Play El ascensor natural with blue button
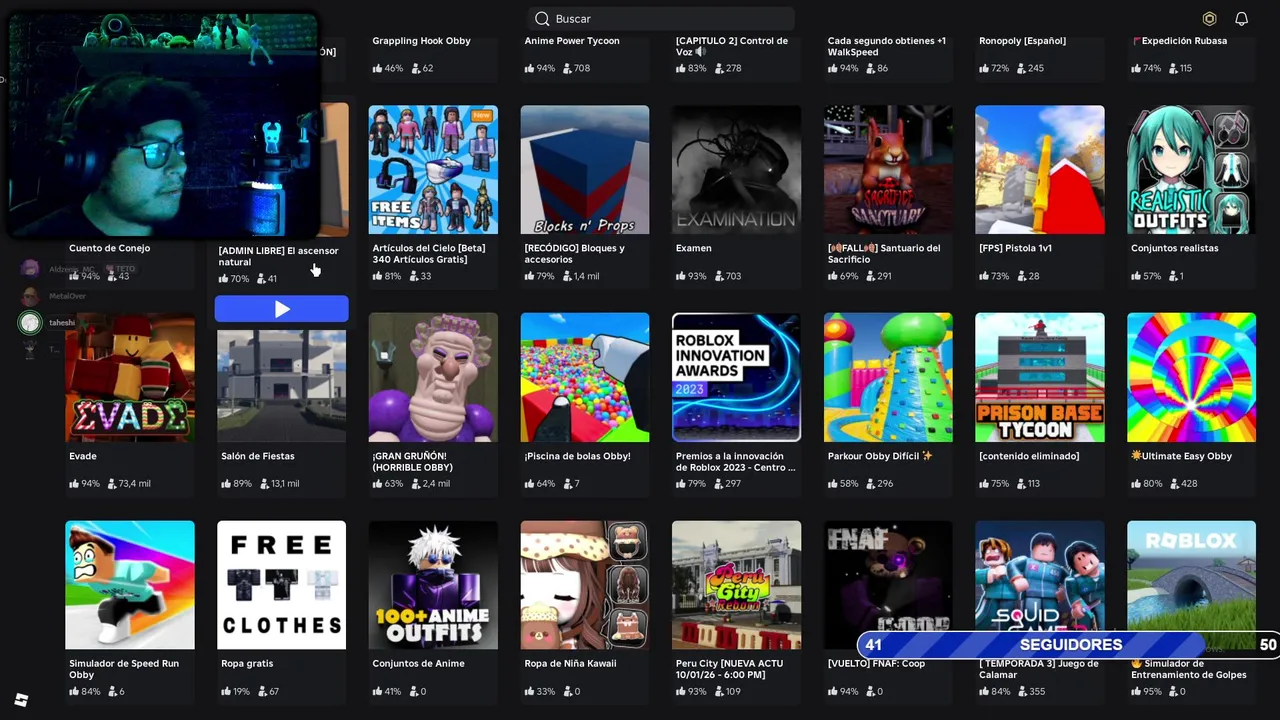Viewport: 1280px width, 720px height. pos(282,309)
